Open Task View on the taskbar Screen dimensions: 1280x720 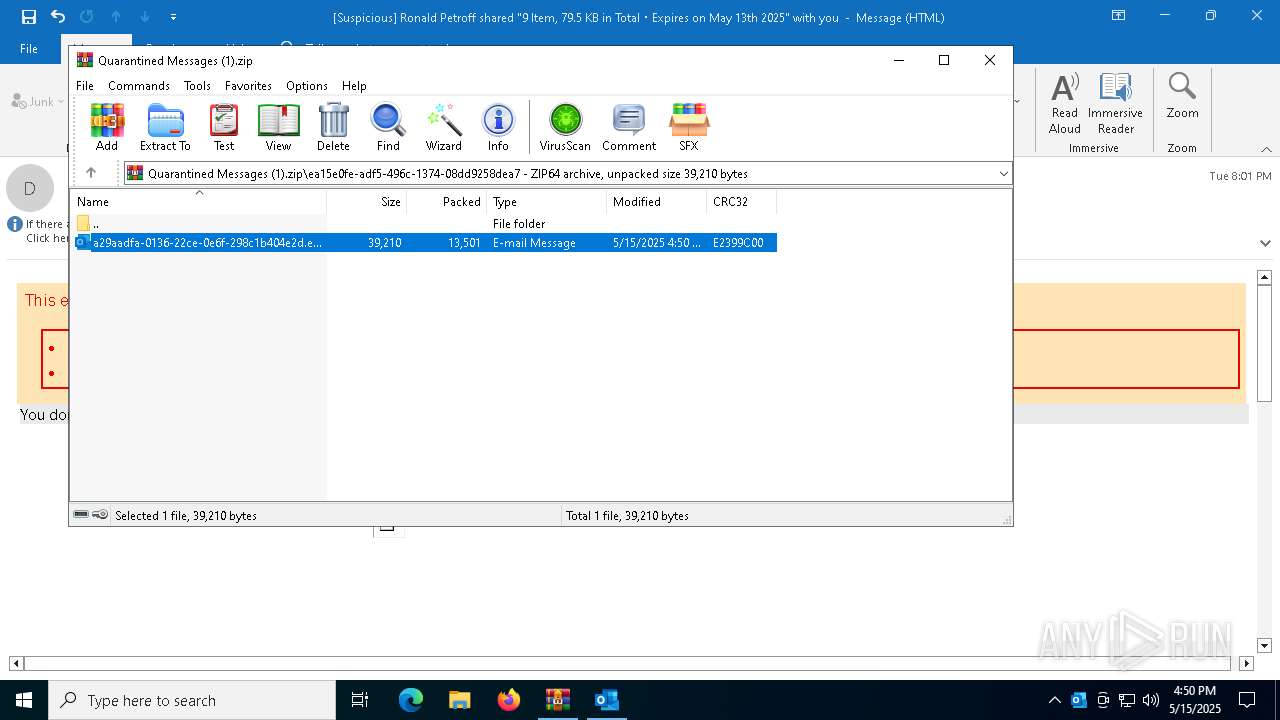click(360, 700)
